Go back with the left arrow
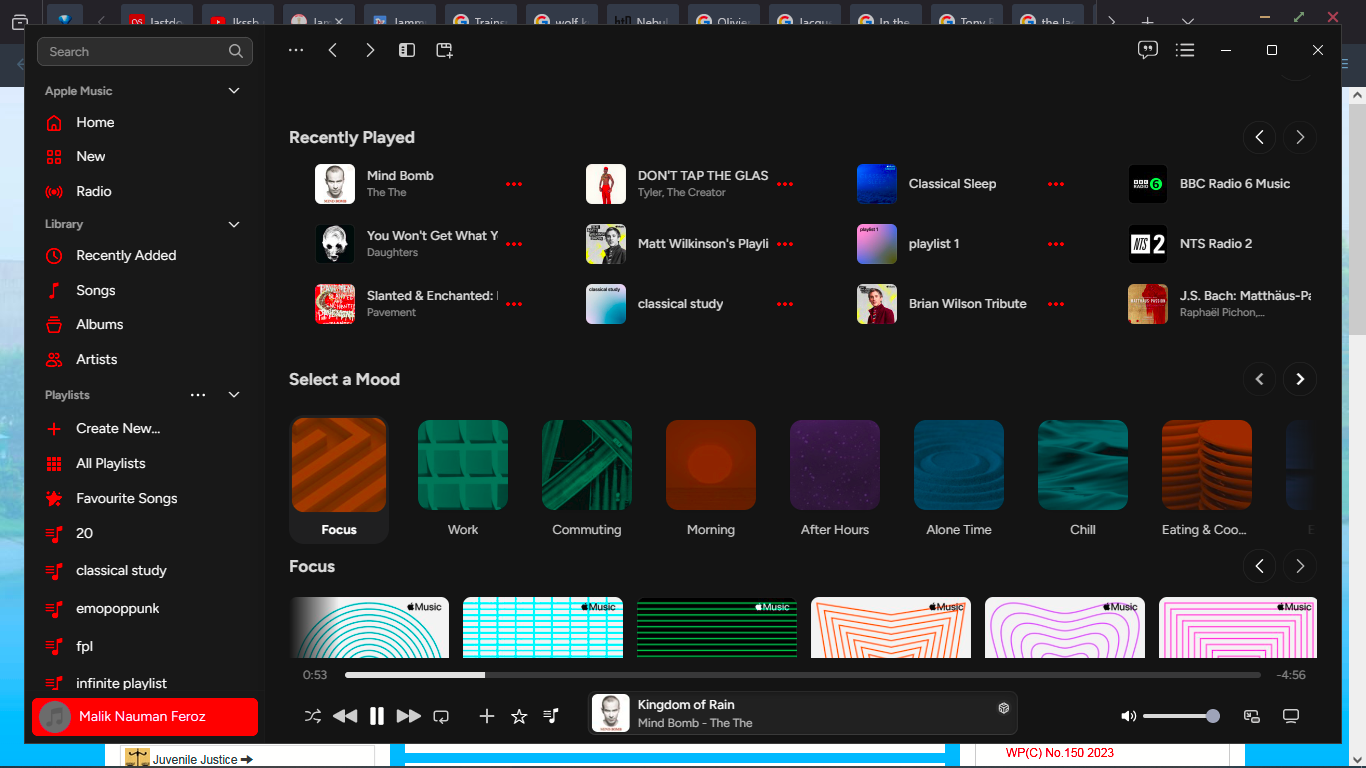Viewport: 1366px width, 768px height. tap(333, 50)
